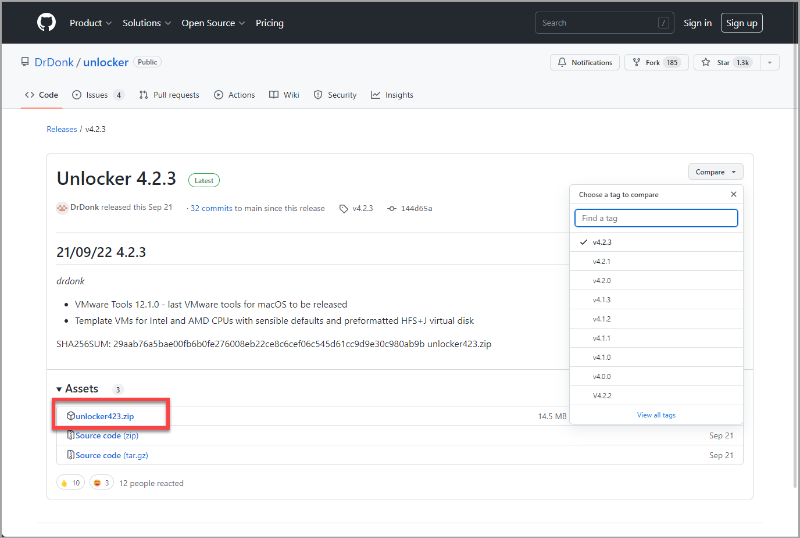This screenshot has height=538, width=800.
Task: Expand the Product menu
Action: (90, 23)
